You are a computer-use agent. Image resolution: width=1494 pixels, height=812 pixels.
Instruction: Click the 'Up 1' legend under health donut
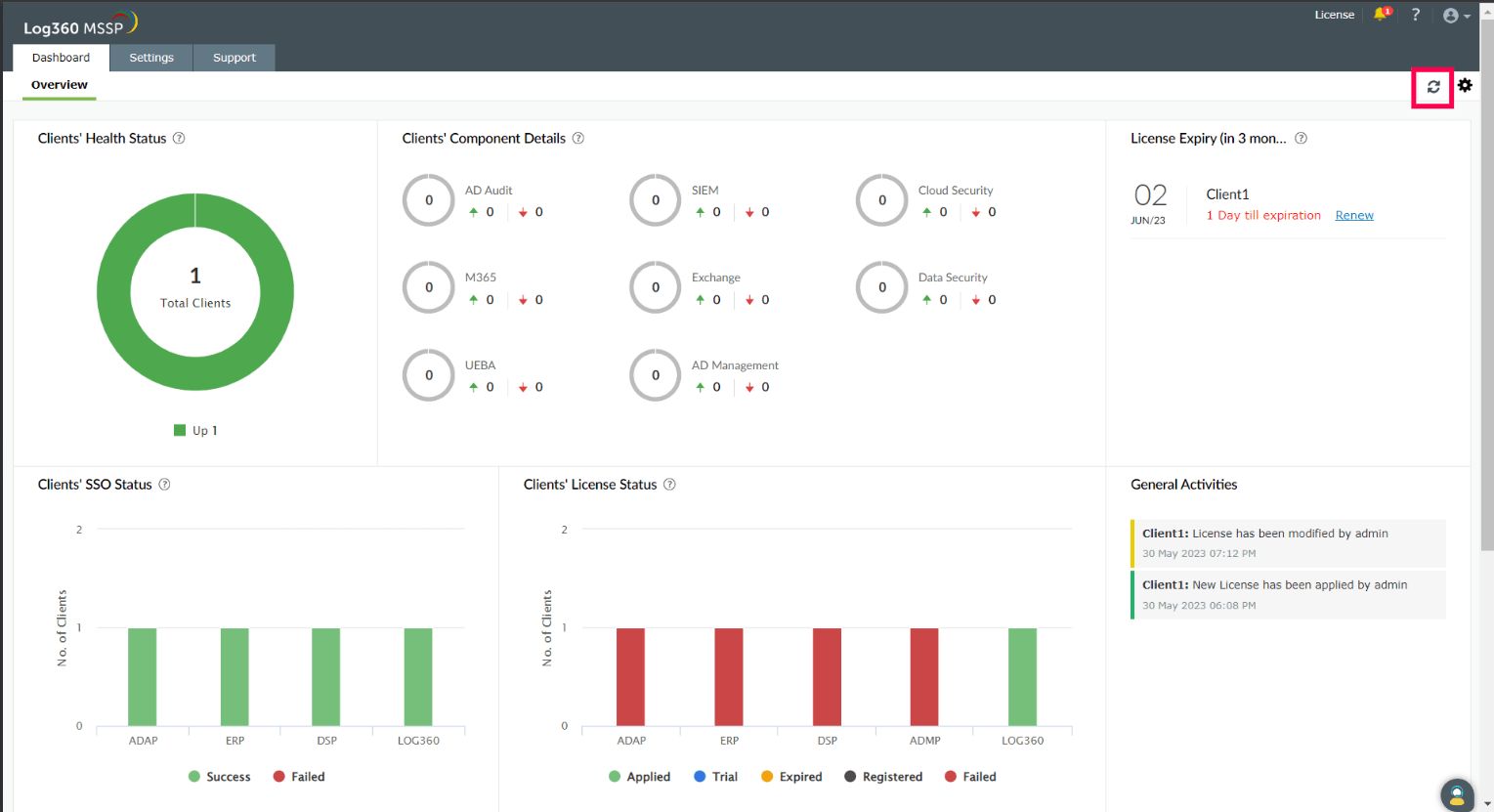click(x=195, y=430)
